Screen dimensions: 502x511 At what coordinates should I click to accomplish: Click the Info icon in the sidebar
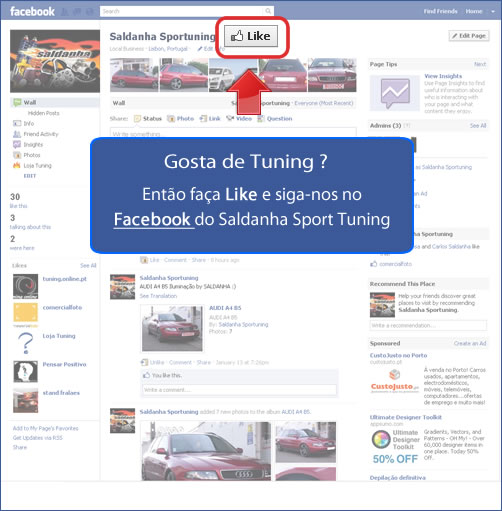tap(17, 123)
